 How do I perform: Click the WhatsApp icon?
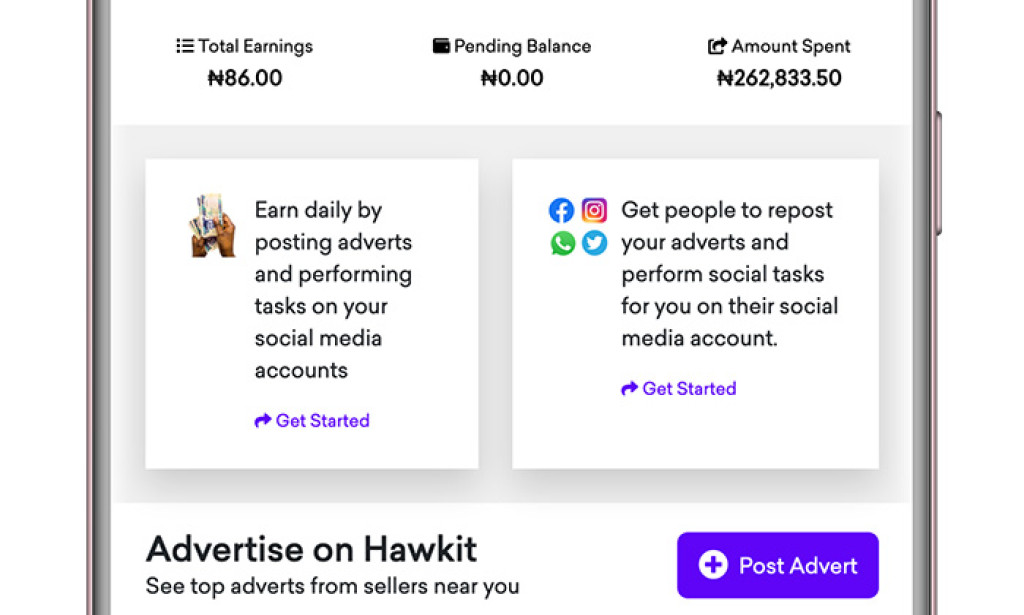coord(562,242)
